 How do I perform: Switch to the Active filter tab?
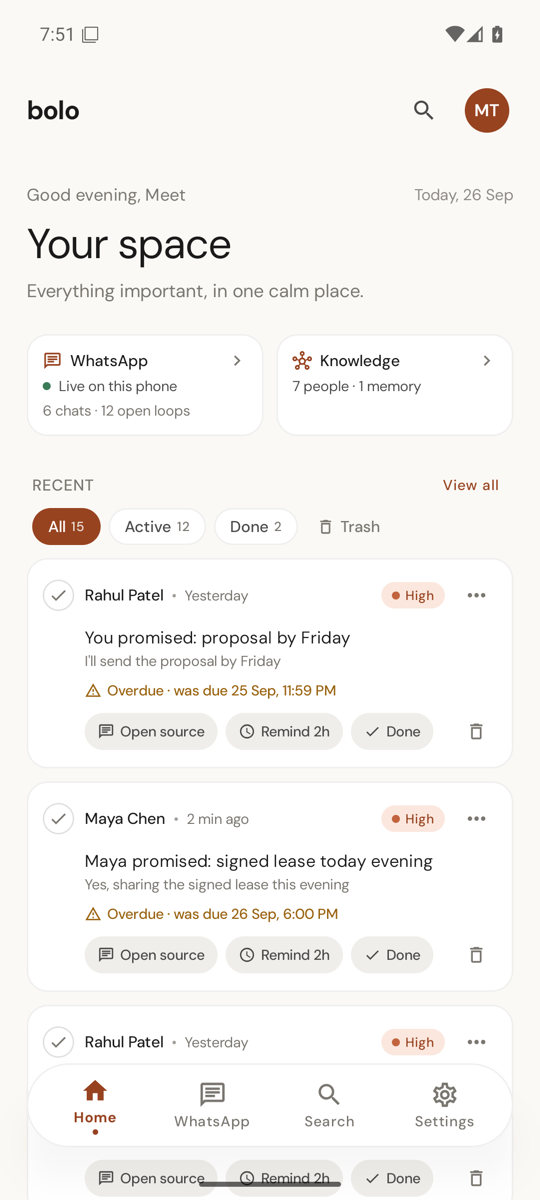coord(157,527)
